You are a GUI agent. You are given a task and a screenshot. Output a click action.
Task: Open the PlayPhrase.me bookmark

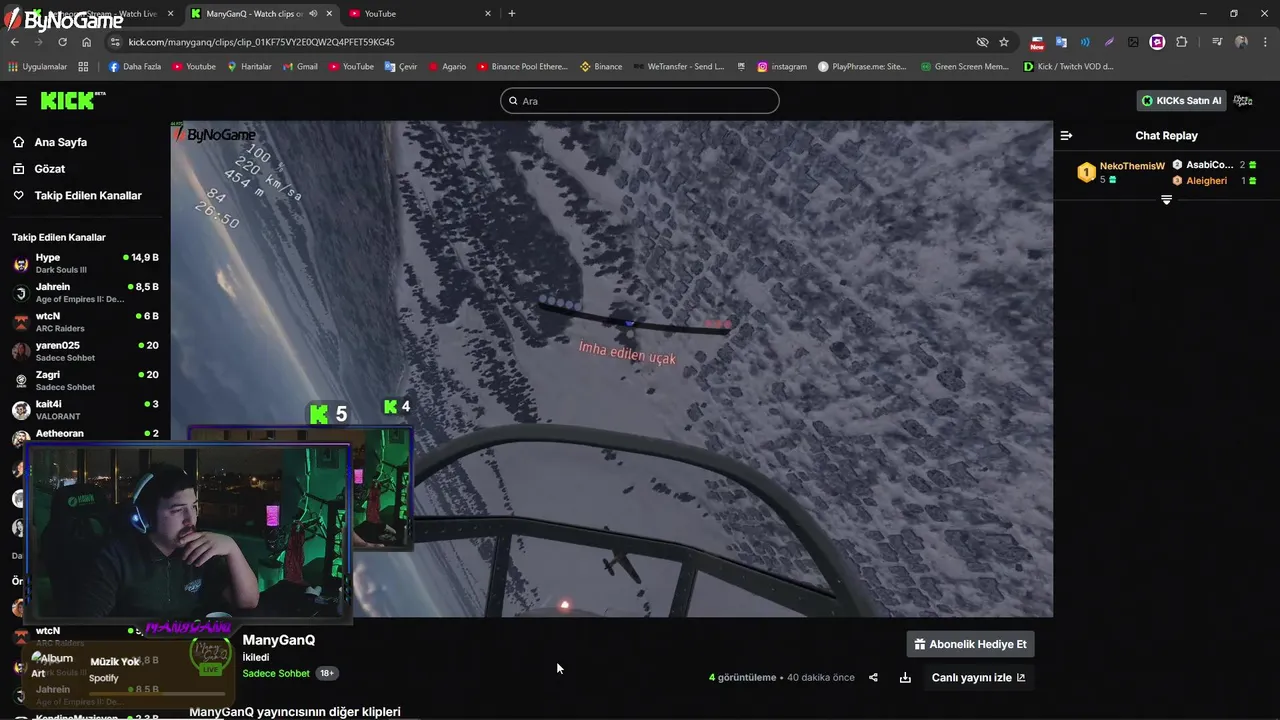862,67
